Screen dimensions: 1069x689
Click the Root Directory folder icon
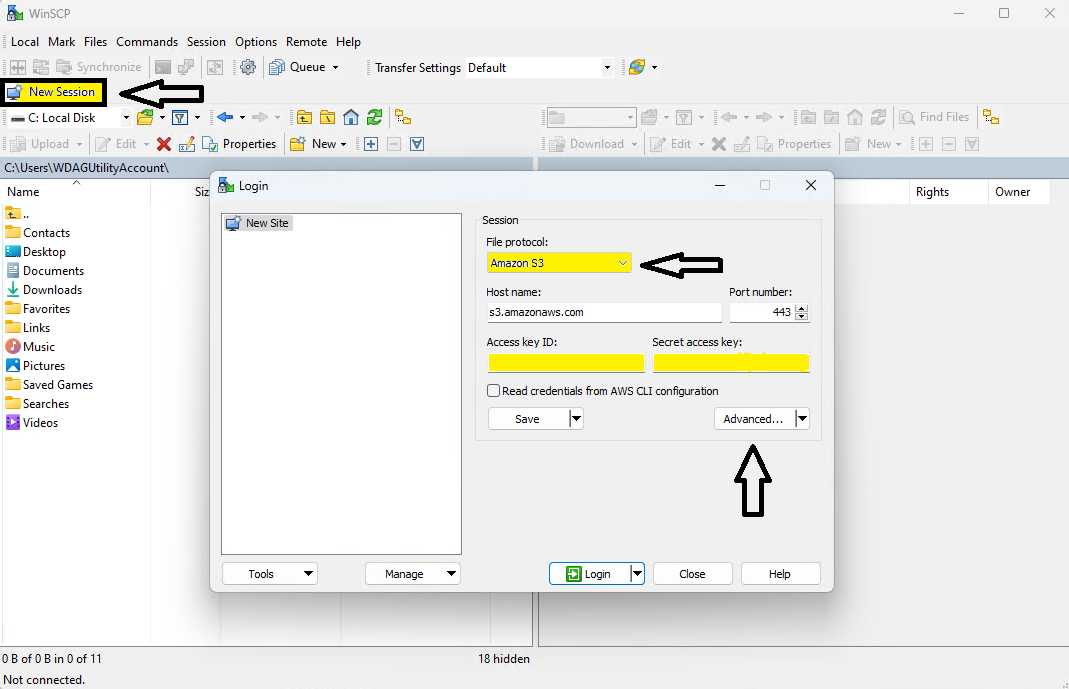(327, 117)
